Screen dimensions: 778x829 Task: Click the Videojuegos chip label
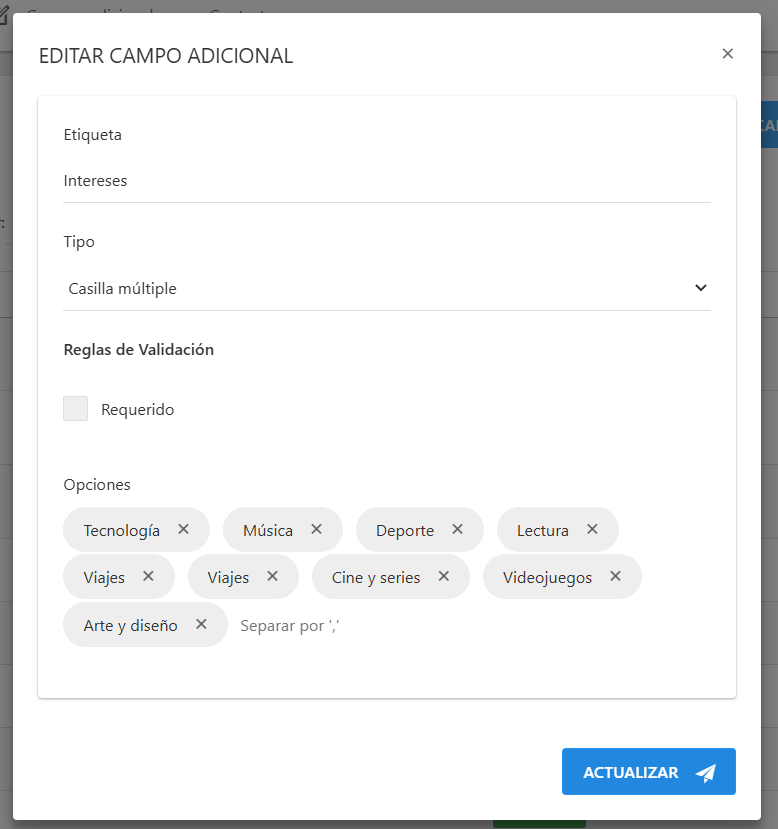point(548,577)
